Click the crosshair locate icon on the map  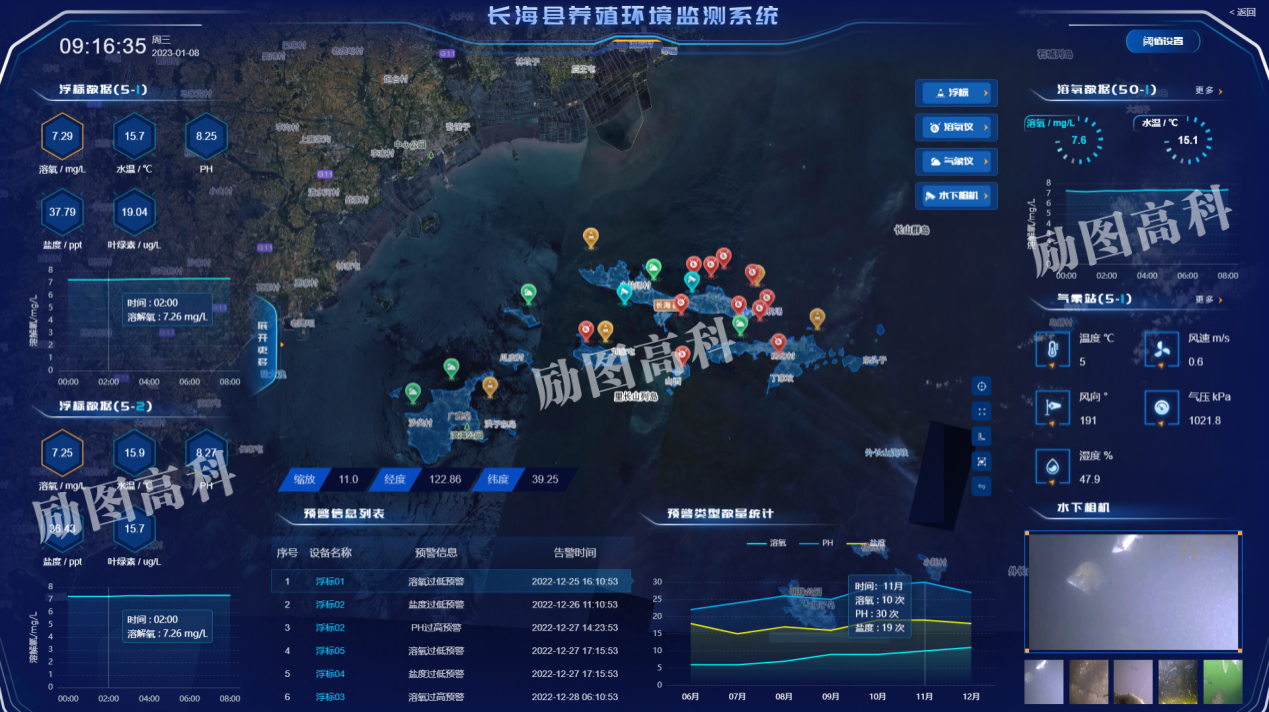click(981, 386)
